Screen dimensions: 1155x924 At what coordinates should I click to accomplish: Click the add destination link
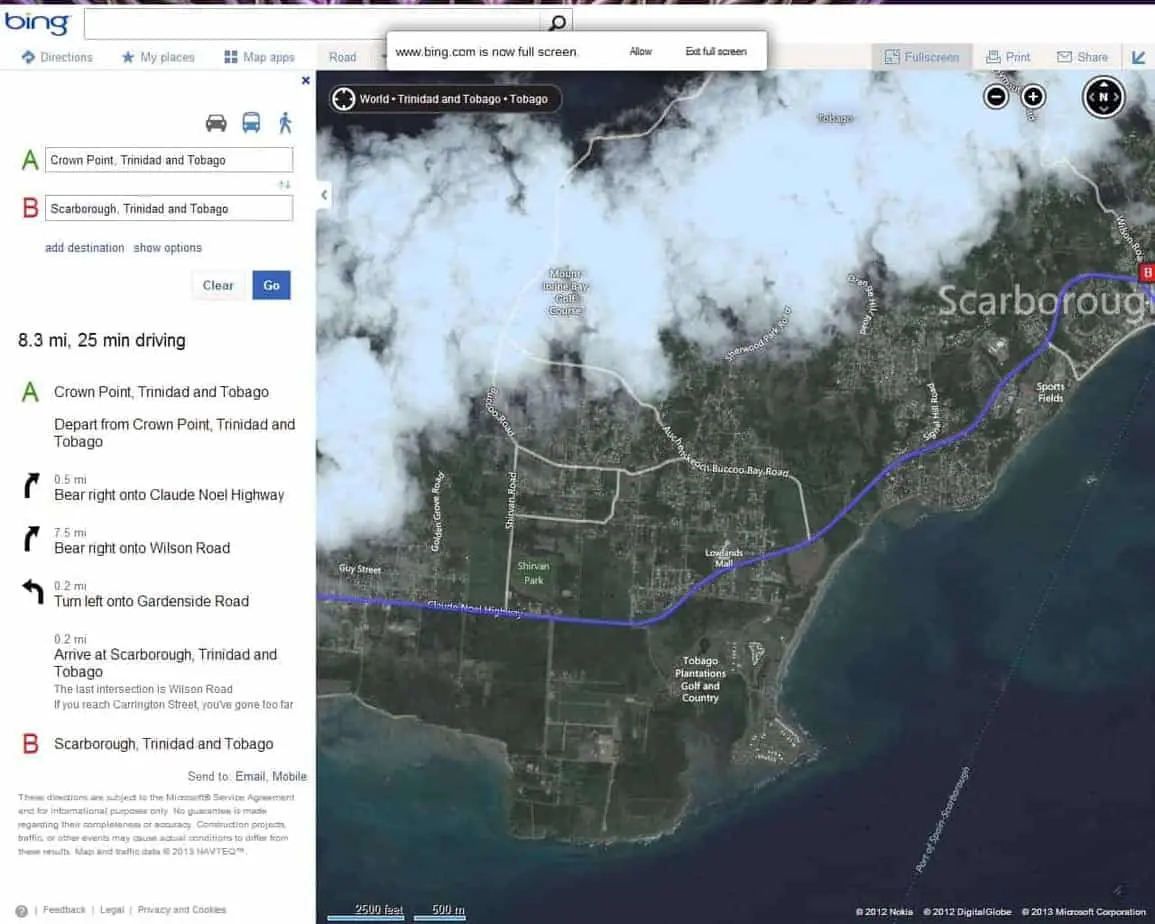(85, 248)
